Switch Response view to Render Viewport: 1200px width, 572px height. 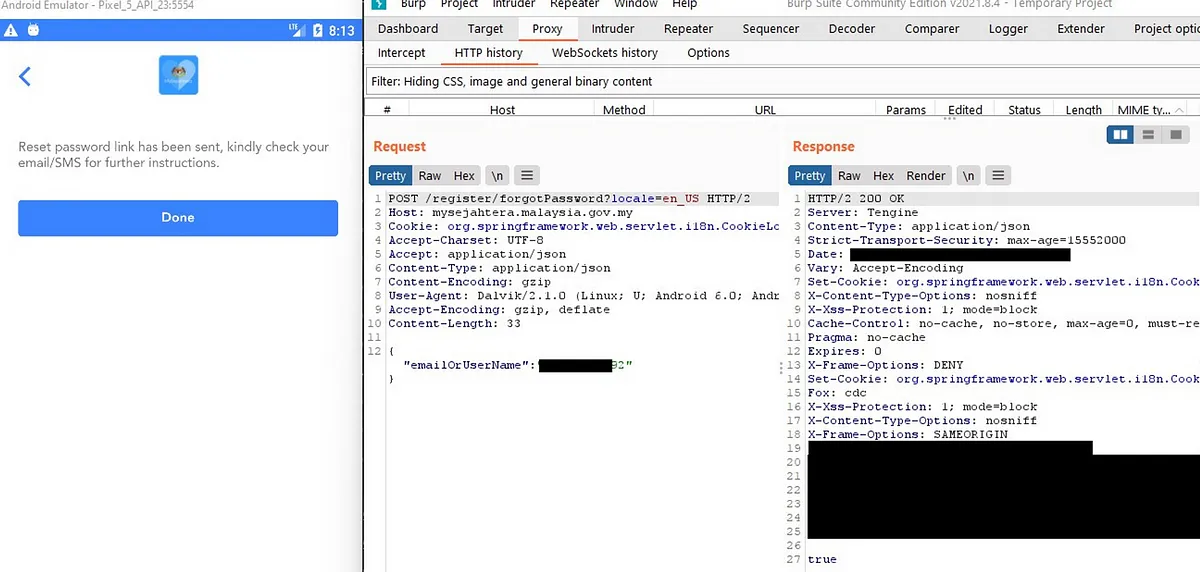[x=926, y=176]
